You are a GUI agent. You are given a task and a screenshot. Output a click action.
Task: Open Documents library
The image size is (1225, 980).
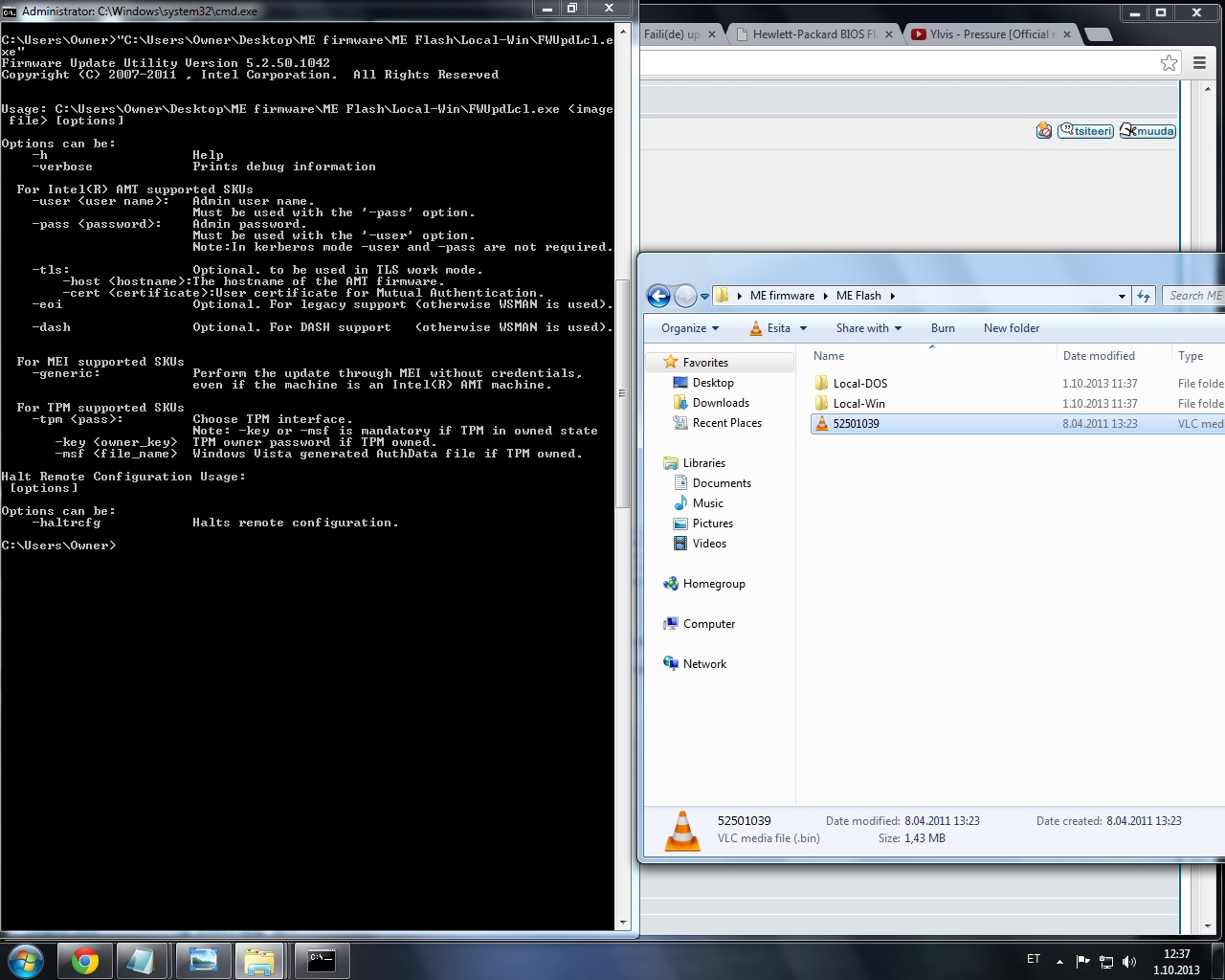tap(722, 483)
